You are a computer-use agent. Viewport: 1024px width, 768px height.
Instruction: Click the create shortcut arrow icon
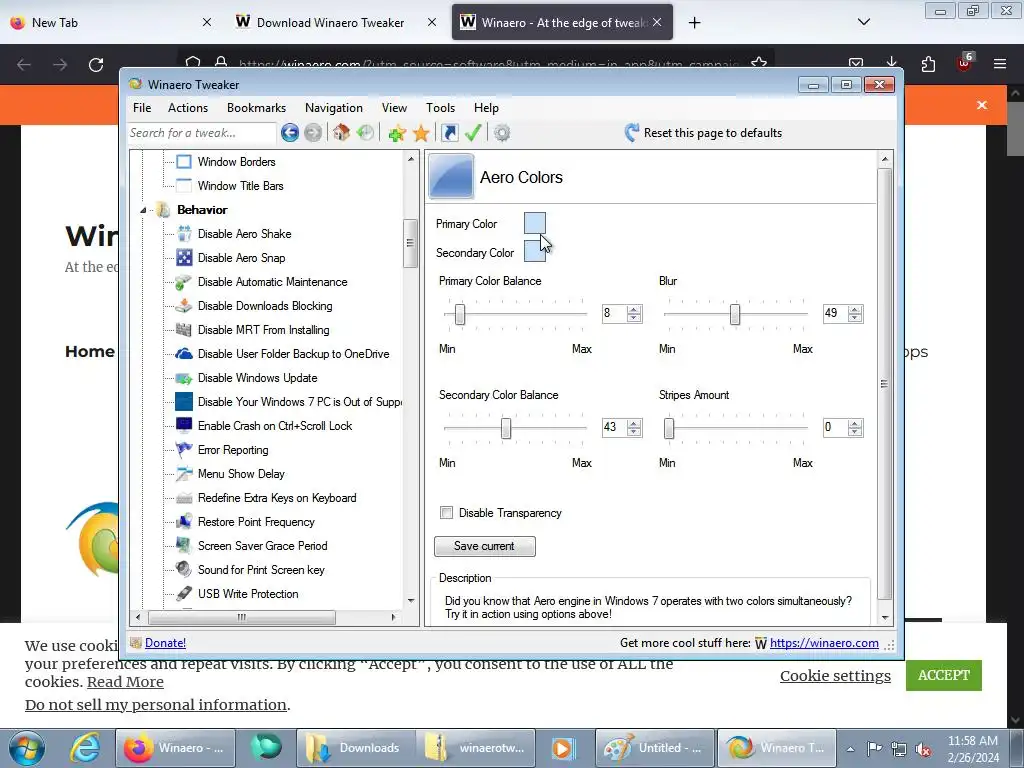pos(450,133)
